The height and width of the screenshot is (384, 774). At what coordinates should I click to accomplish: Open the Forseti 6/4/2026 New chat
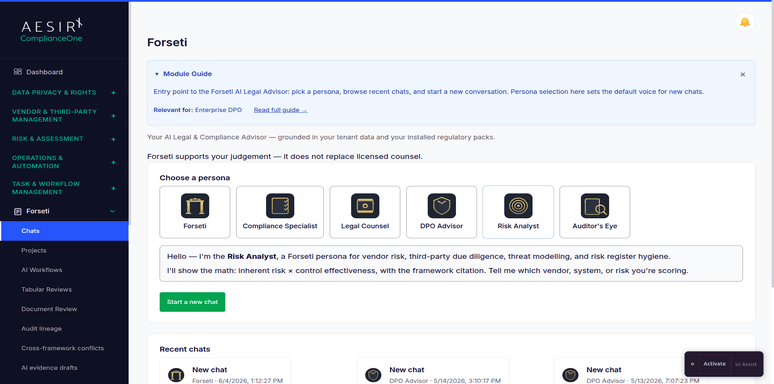click(225, 371)
